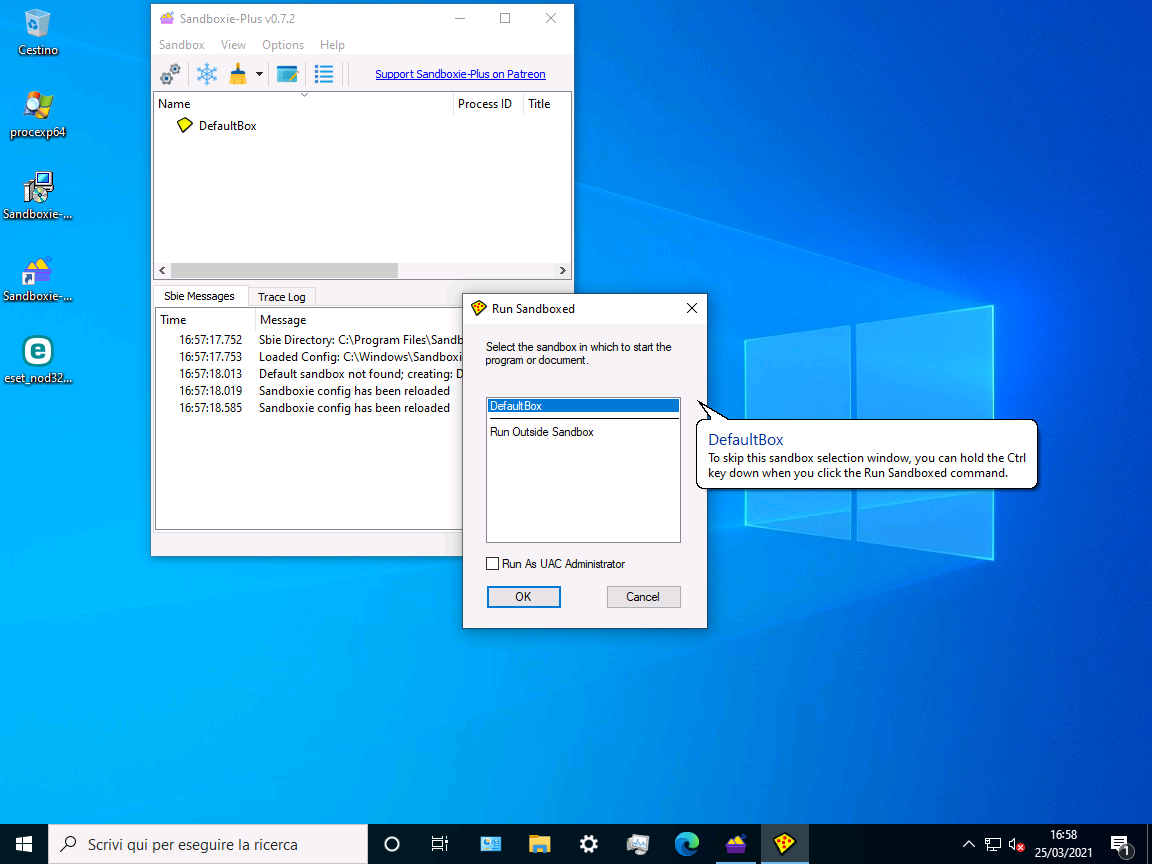Image resolution: width=1152 pixels, height=864 pixels.
Task: Select the eset_nod32 desktop icon
Action: click(37, 361)
